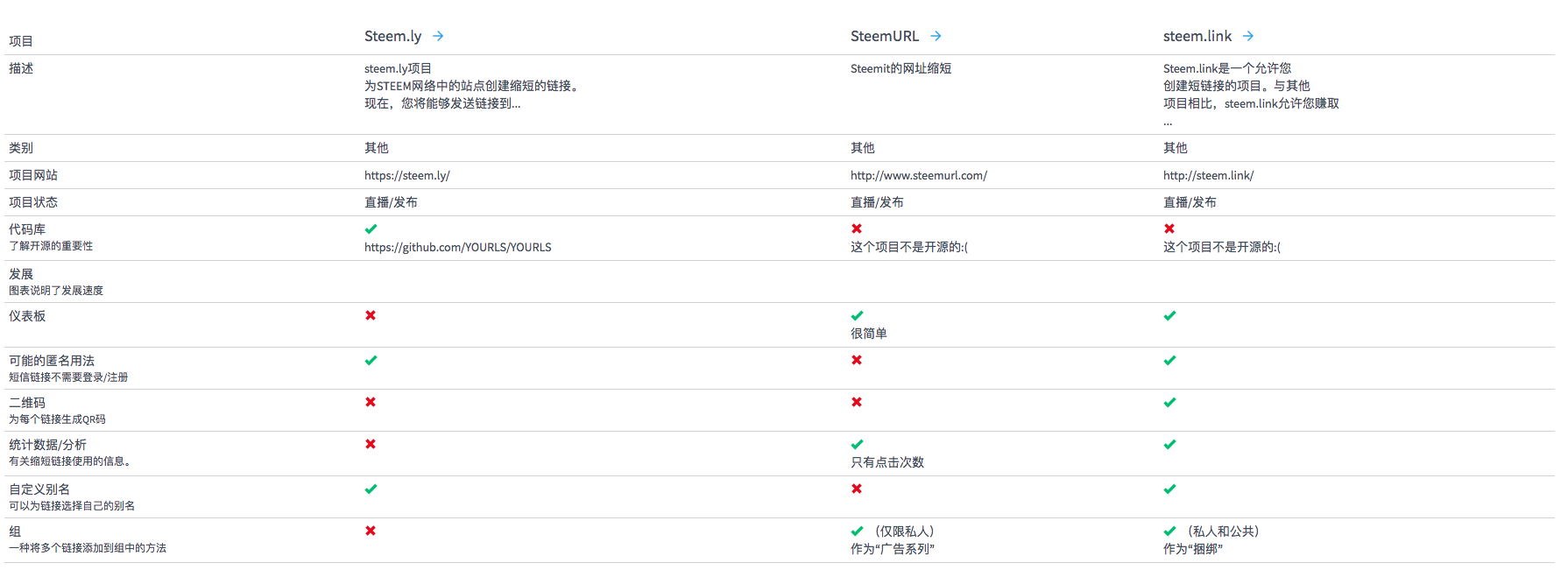
Task: Visit http://steem.link/ website link
Action: click(x=1209, y=175)
